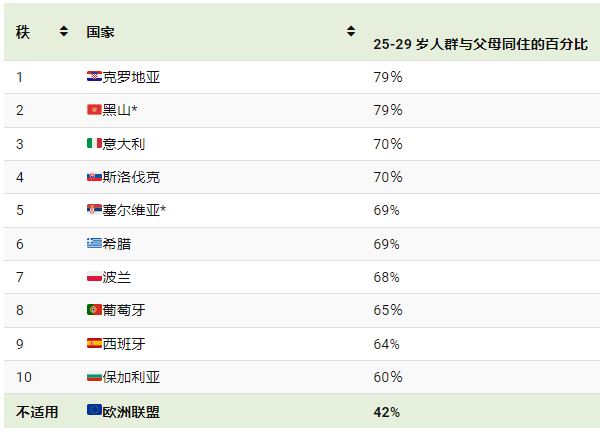
Task: Sort table by country column arrows
Action: point(351,31)
